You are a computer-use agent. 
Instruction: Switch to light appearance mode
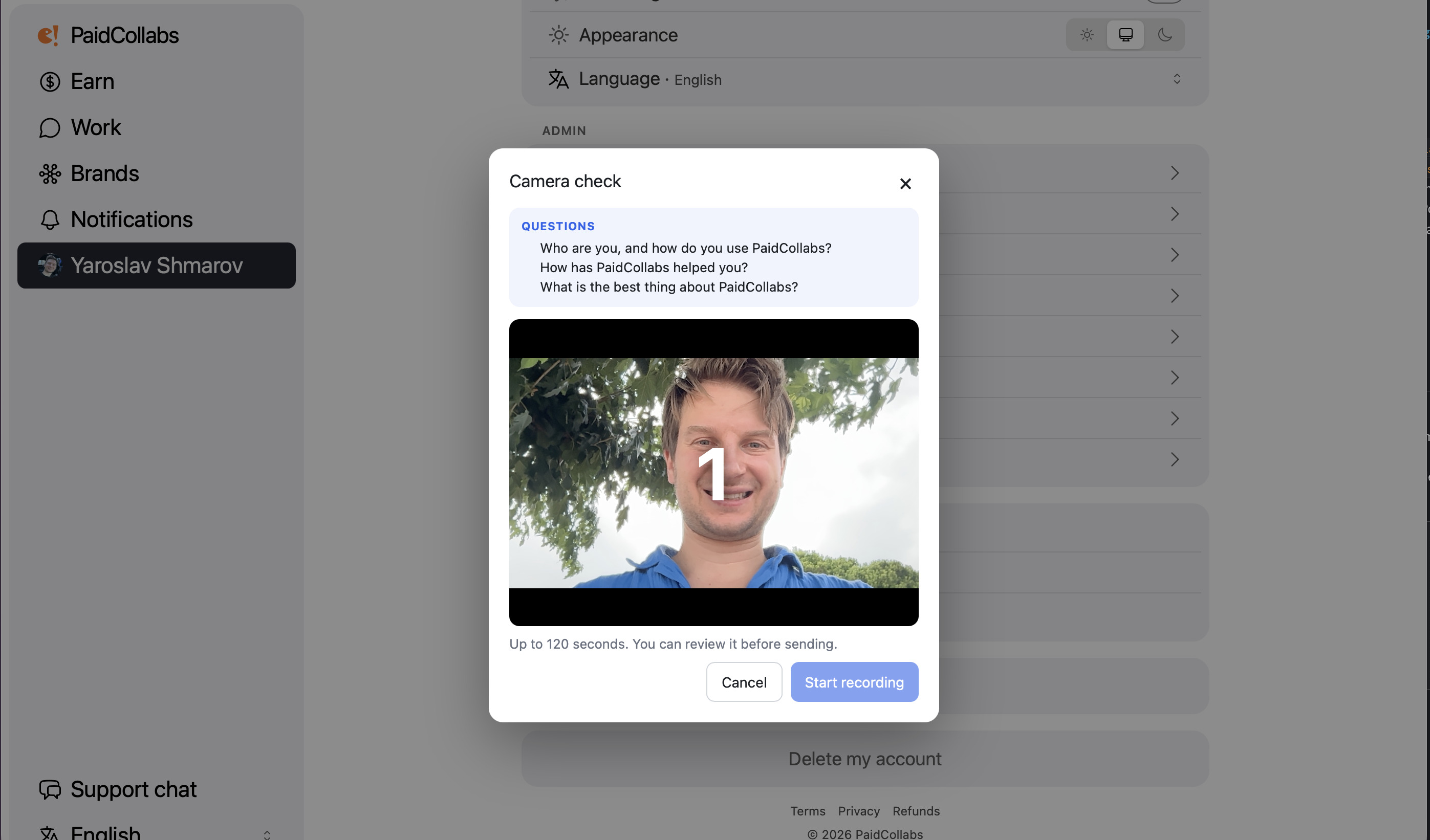(1087, 35)
